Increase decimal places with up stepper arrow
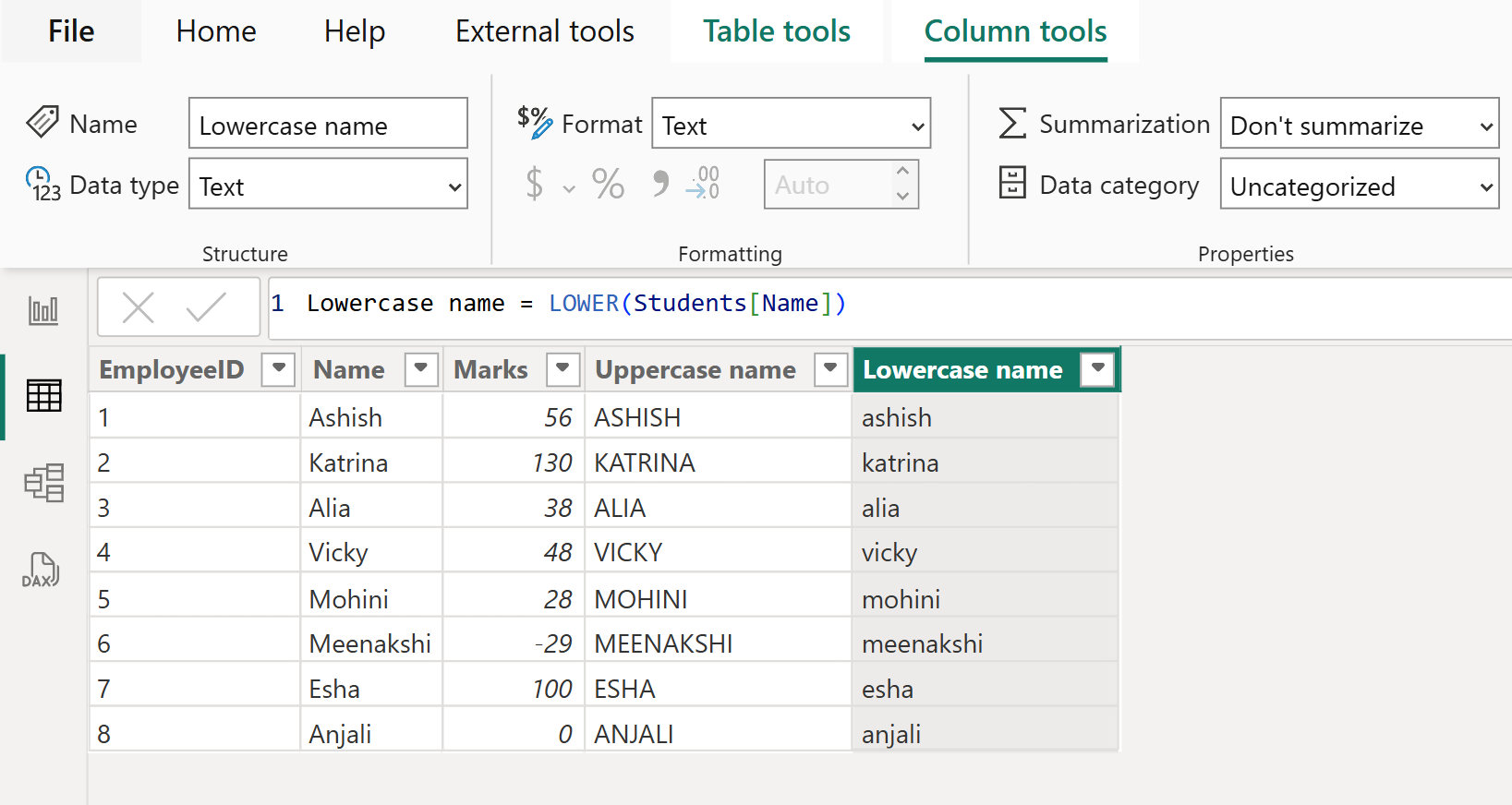The width and height of the screenshot is (1512, 805). pyautogui.click(x=902, y=172)
